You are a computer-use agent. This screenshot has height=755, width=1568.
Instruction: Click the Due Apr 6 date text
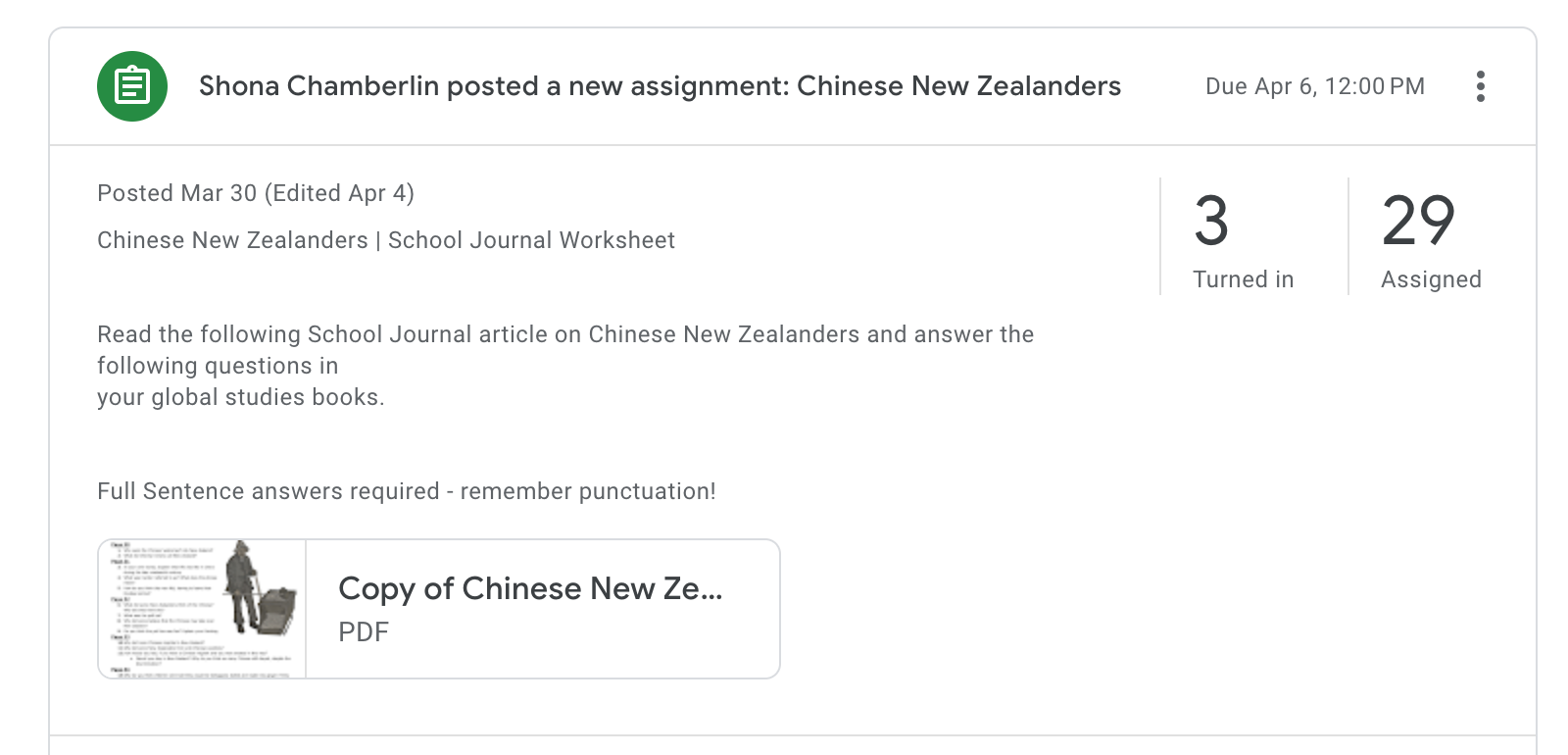coord(1314,86)
